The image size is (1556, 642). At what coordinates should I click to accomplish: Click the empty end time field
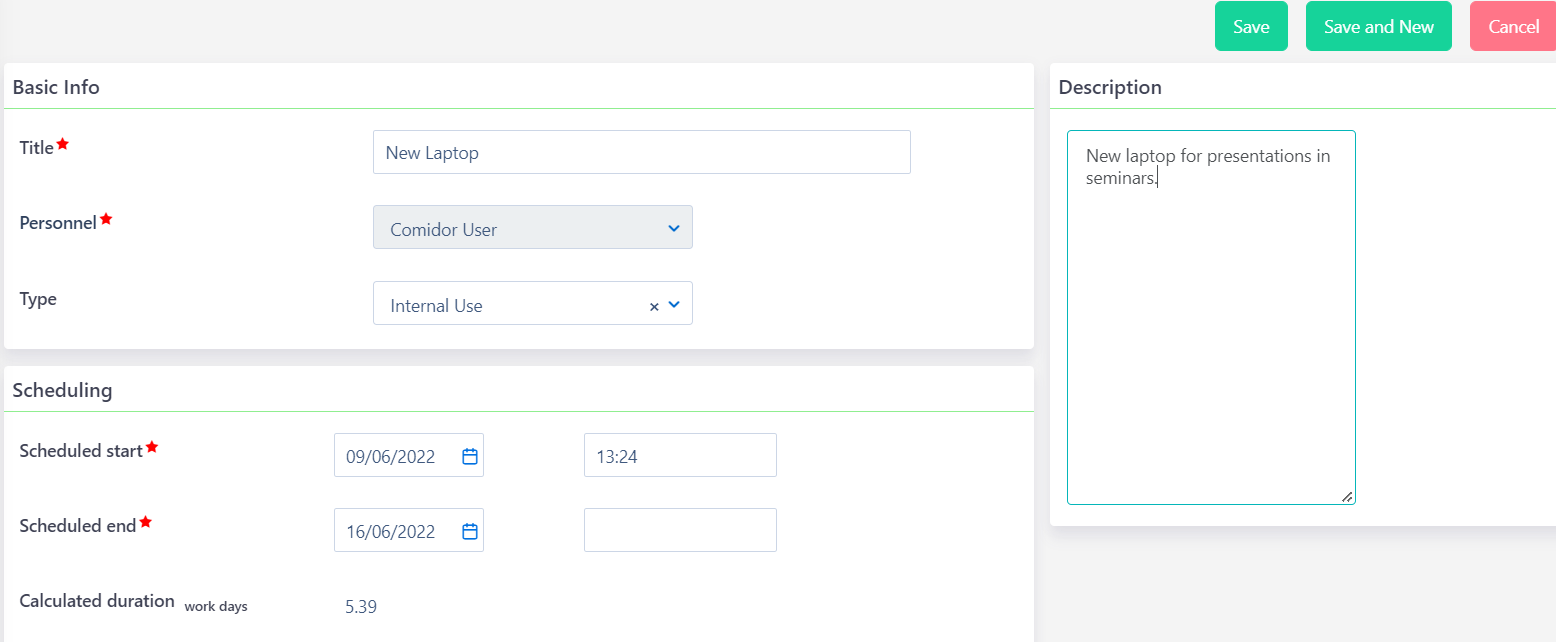pyautogui.click(x=679, y=530)
